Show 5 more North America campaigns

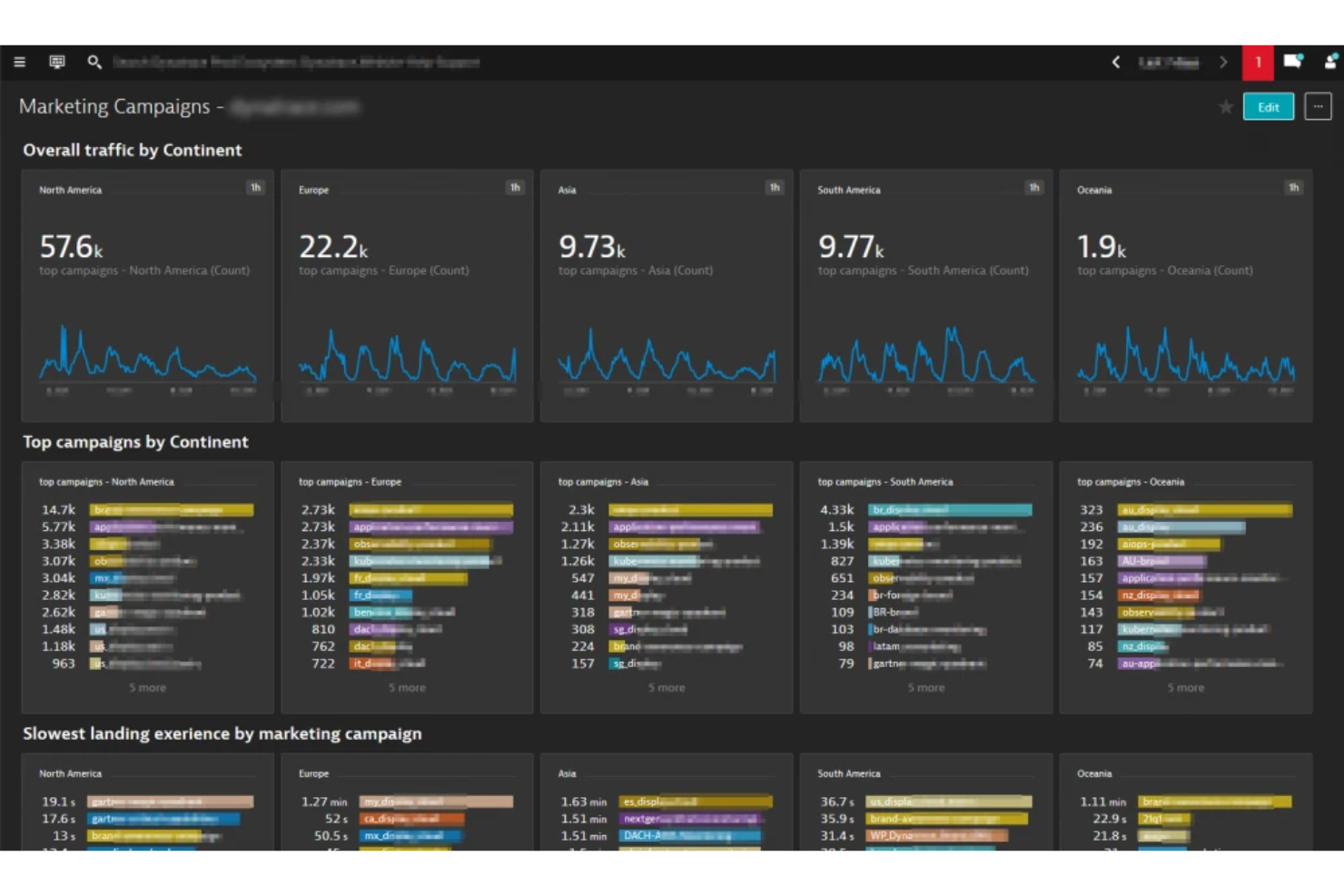147,687
